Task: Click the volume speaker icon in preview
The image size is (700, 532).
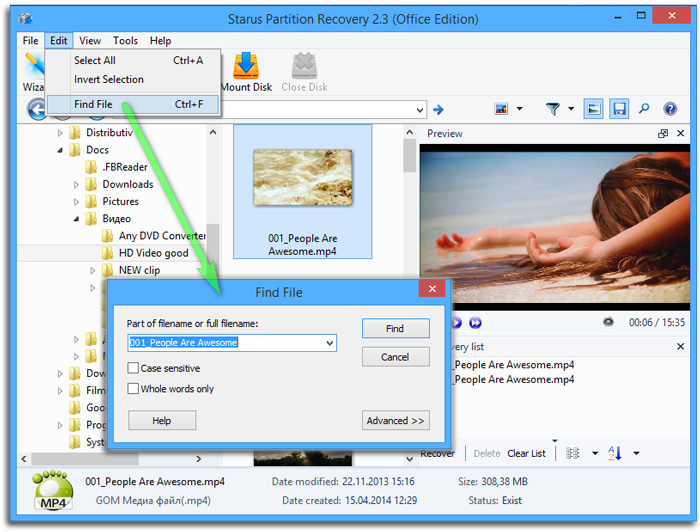Action: [x=608, y=322]
